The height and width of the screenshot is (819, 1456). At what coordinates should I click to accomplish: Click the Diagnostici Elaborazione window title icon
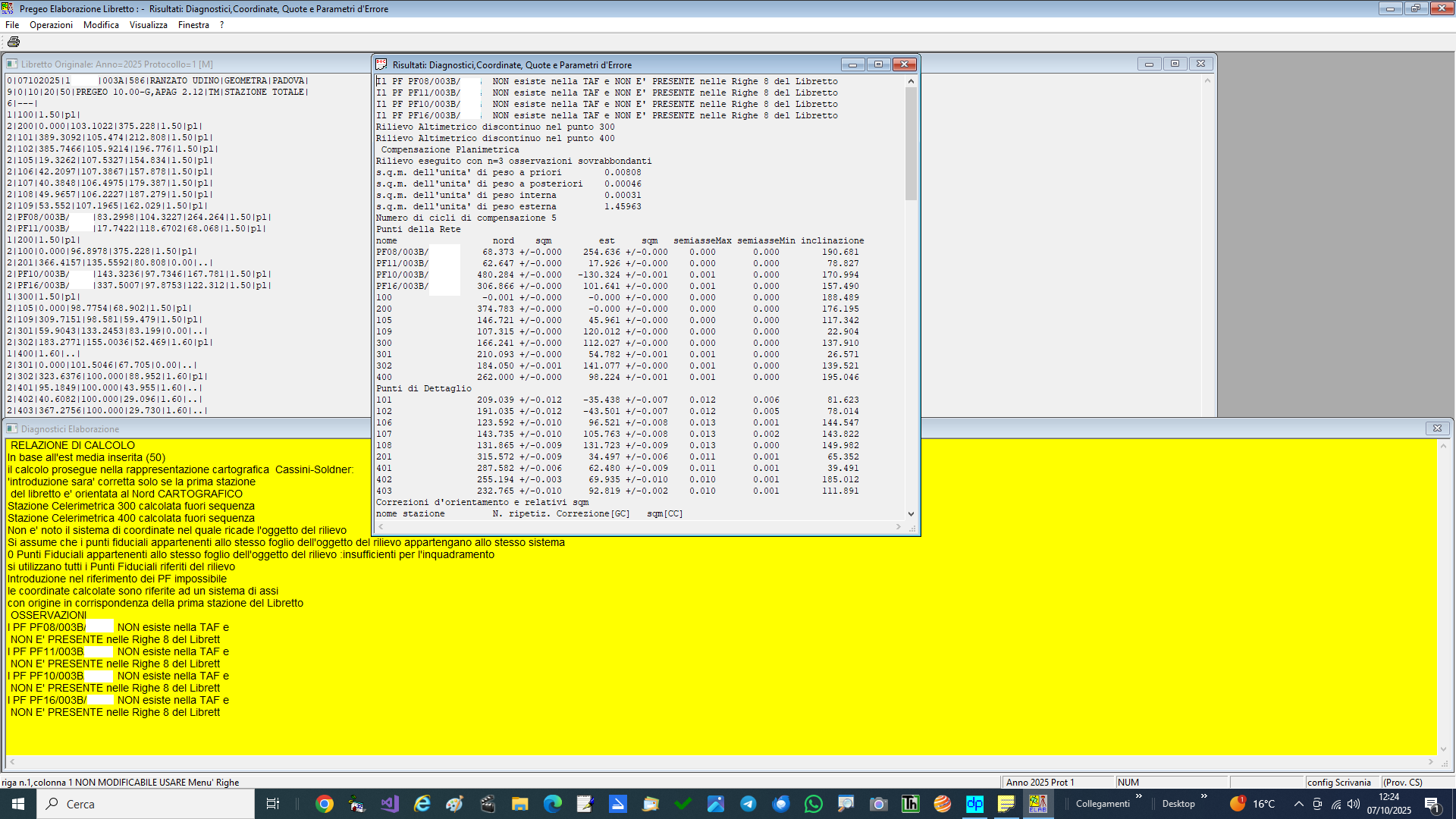point(11,428)
